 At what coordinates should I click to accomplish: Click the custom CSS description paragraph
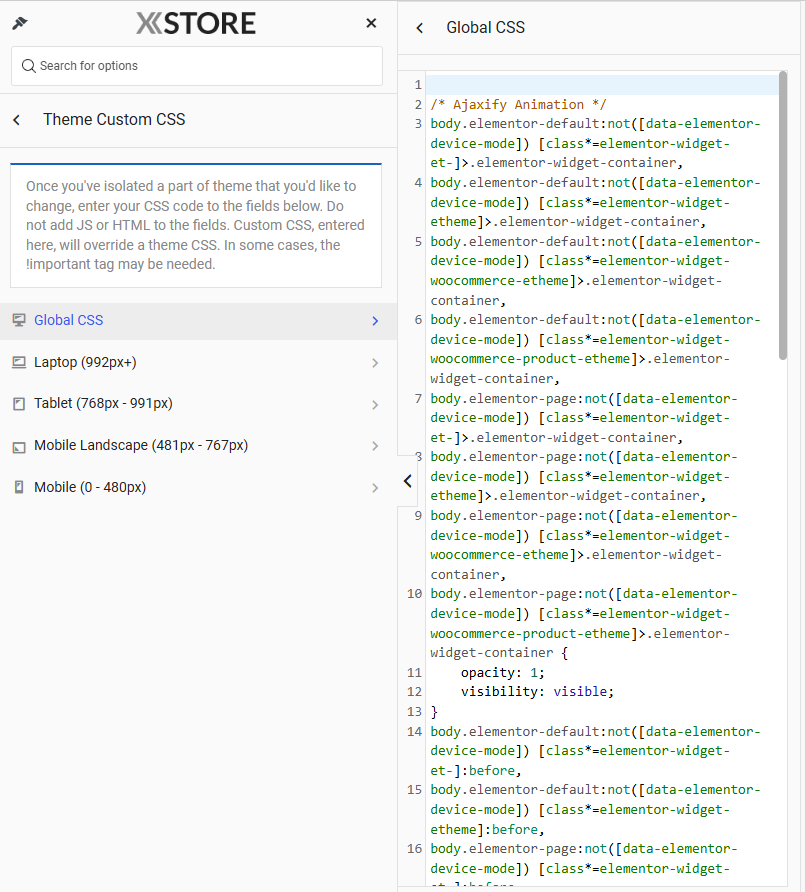(x=196, y=225)
